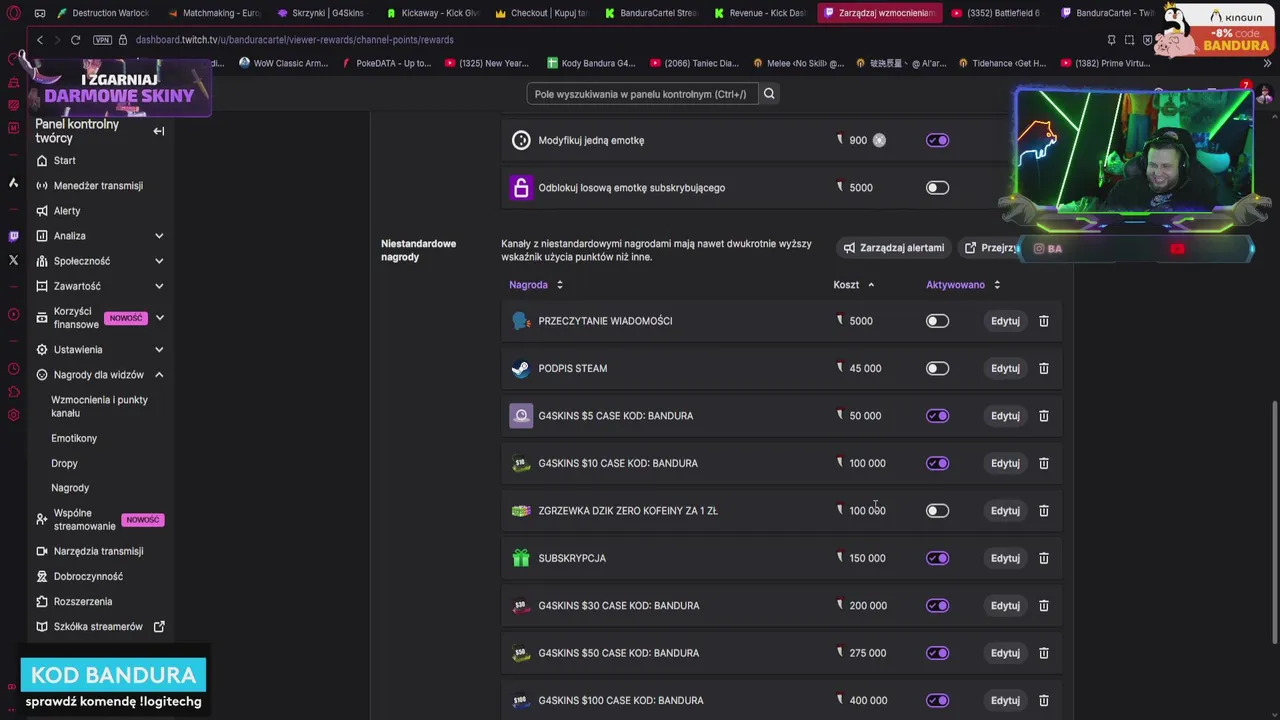Reload the page with refresh icon

point(75,40)
